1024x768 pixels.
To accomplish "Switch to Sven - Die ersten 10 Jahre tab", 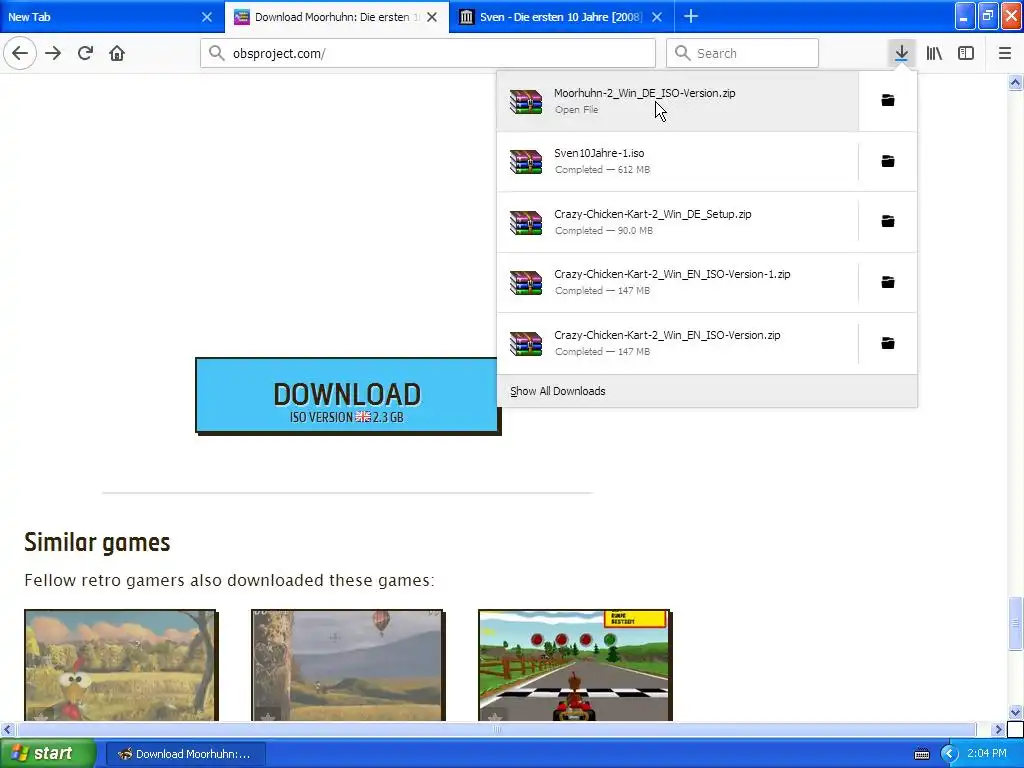I will click(562, 17).
